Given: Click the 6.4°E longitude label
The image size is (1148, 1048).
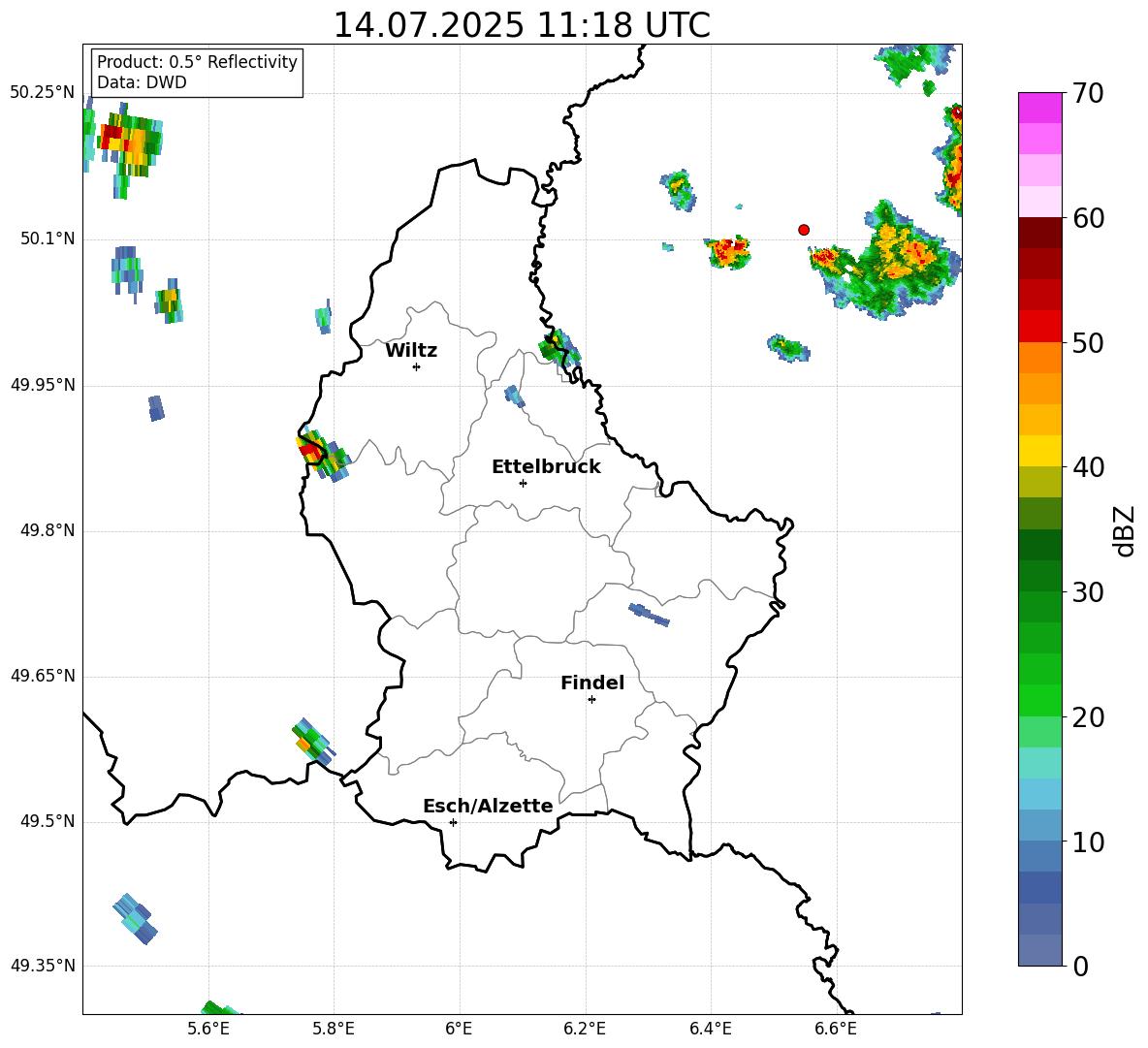Looking at the screenshot, I should pos(710,1029).
